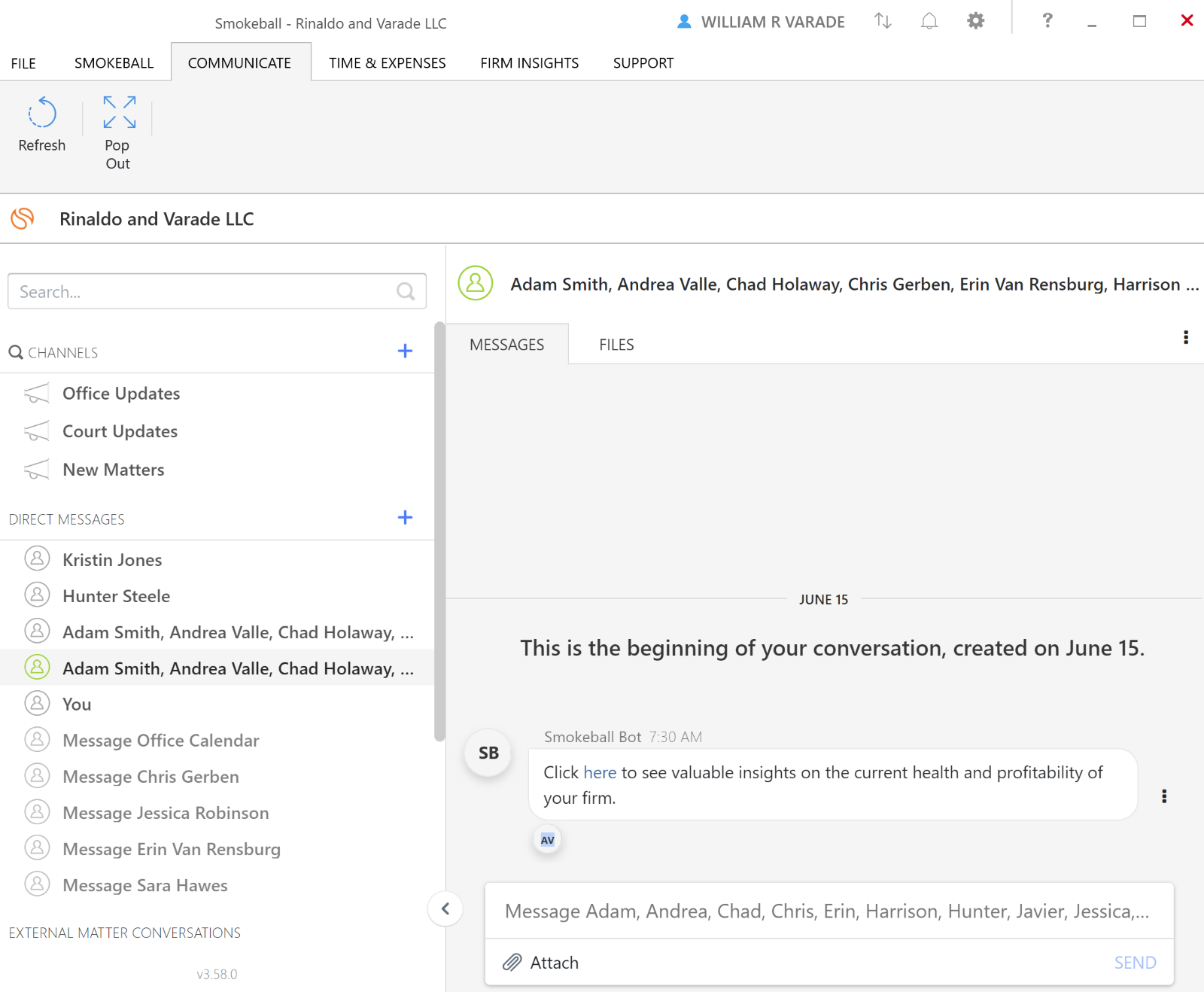The width and height of the screenshot is (1204, 992).
Task: Click Kristin Jones avatar icon
Action: click(x=37, y=558)
